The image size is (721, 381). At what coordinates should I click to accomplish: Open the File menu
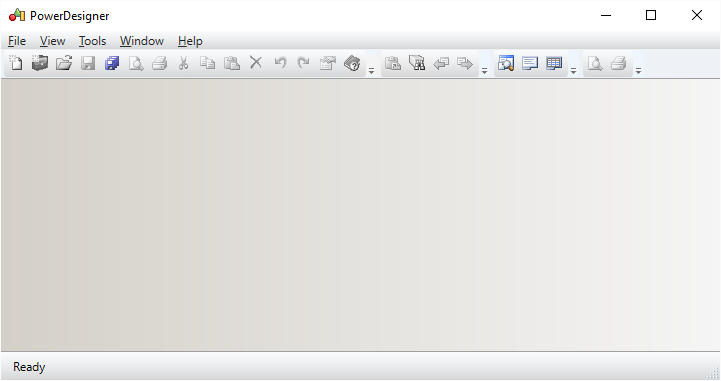17,41
